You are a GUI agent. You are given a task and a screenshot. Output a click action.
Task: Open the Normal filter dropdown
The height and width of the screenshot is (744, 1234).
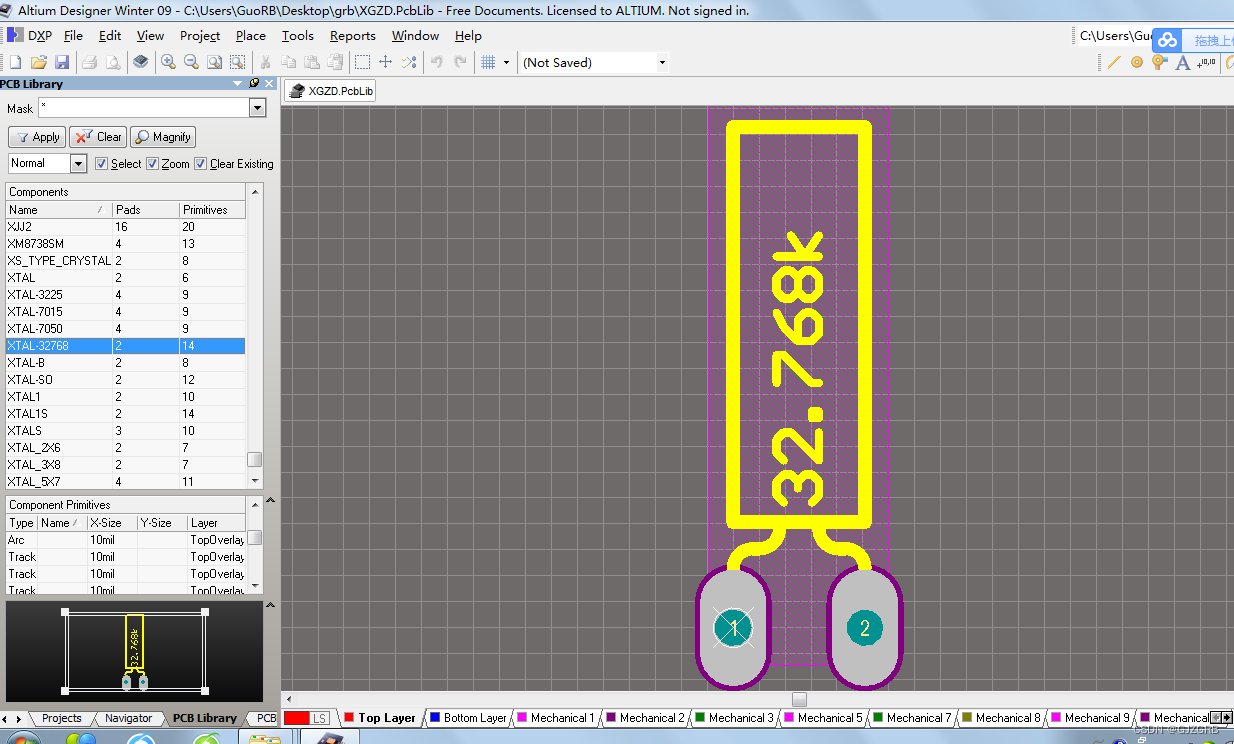pyautogui.click(x=80, y=162)
